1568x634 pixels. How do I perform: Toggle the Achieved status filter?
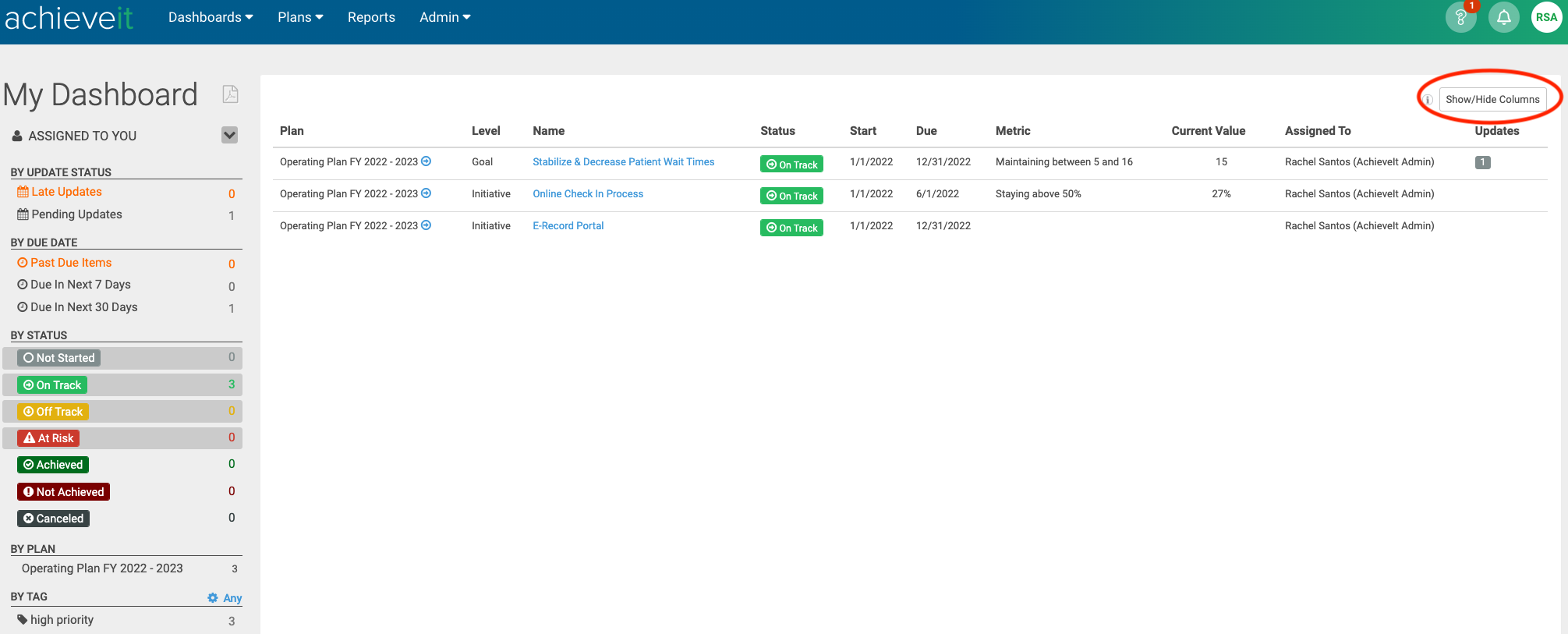tap(53, 465)
